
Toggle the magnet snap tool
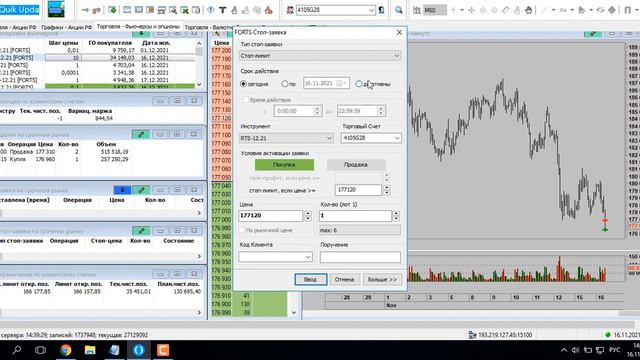(x=628, y=10)
